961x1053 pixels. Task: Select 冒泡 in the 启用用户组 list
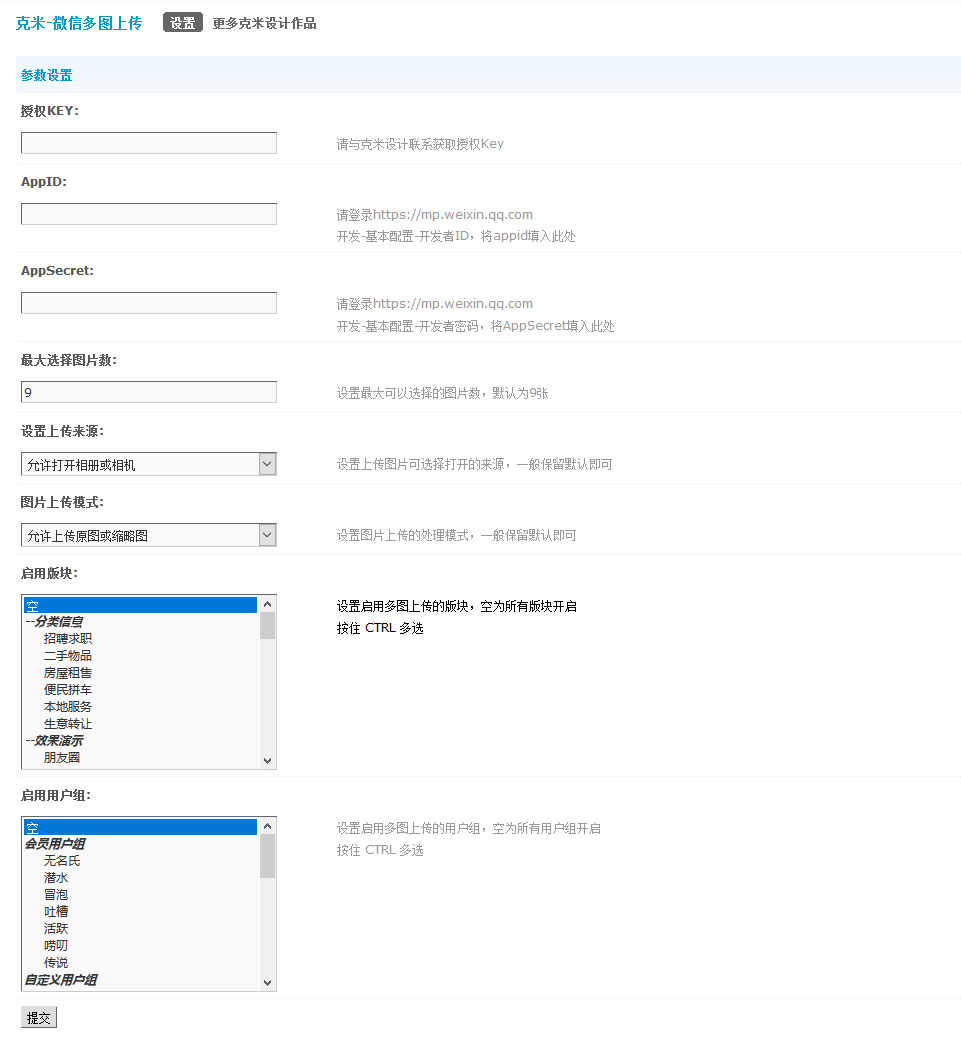(56, 895)
